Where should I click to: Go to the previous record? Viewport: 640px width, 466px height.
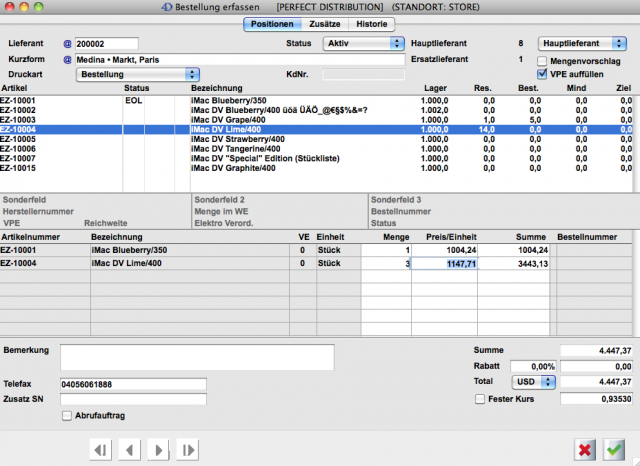129,450
